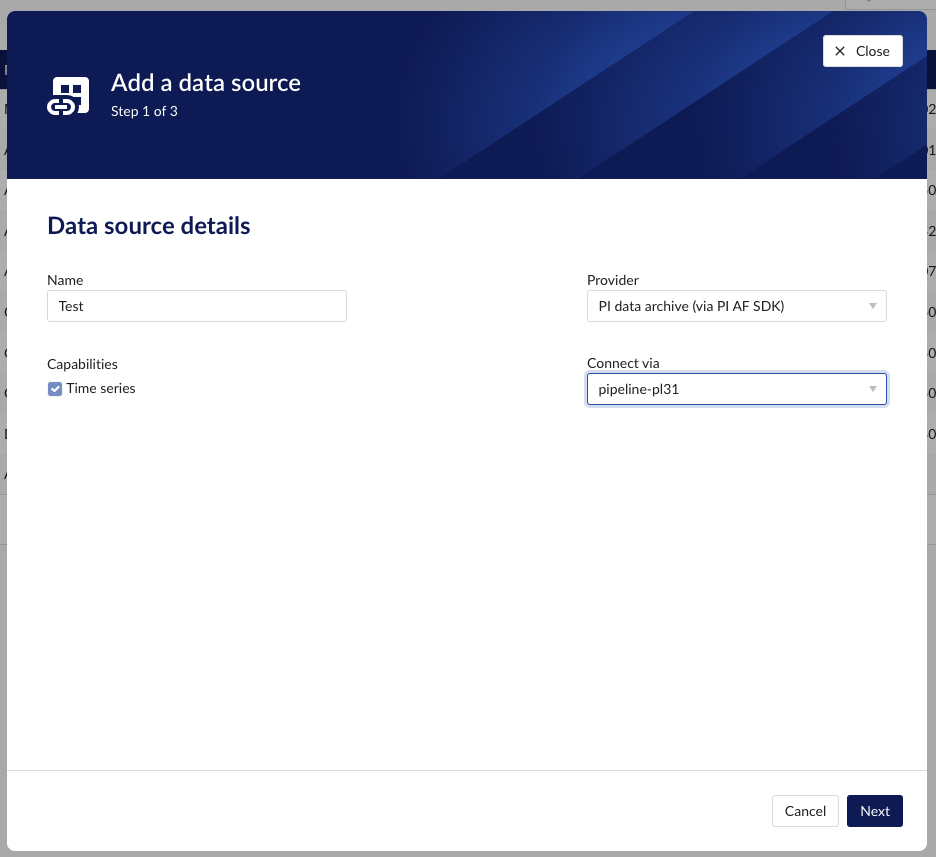Click the Step 1 of 3 indicator
The height and width of the screenshot is (857, 936).
[144, 111]
